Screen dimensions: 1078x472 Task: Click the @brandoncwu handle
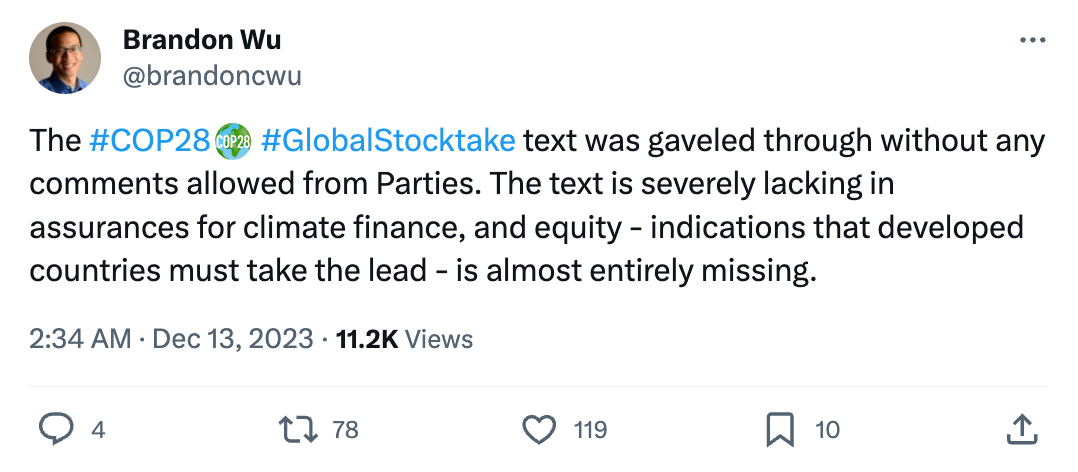[212, 75]
